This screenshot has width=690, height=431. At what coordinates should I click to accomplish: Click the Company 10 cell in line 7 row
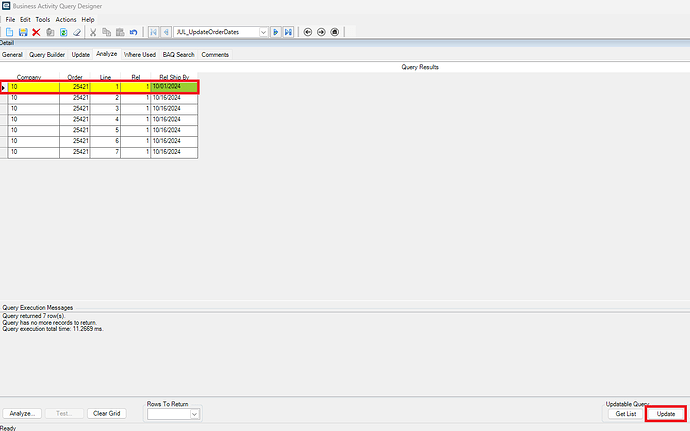33,151
